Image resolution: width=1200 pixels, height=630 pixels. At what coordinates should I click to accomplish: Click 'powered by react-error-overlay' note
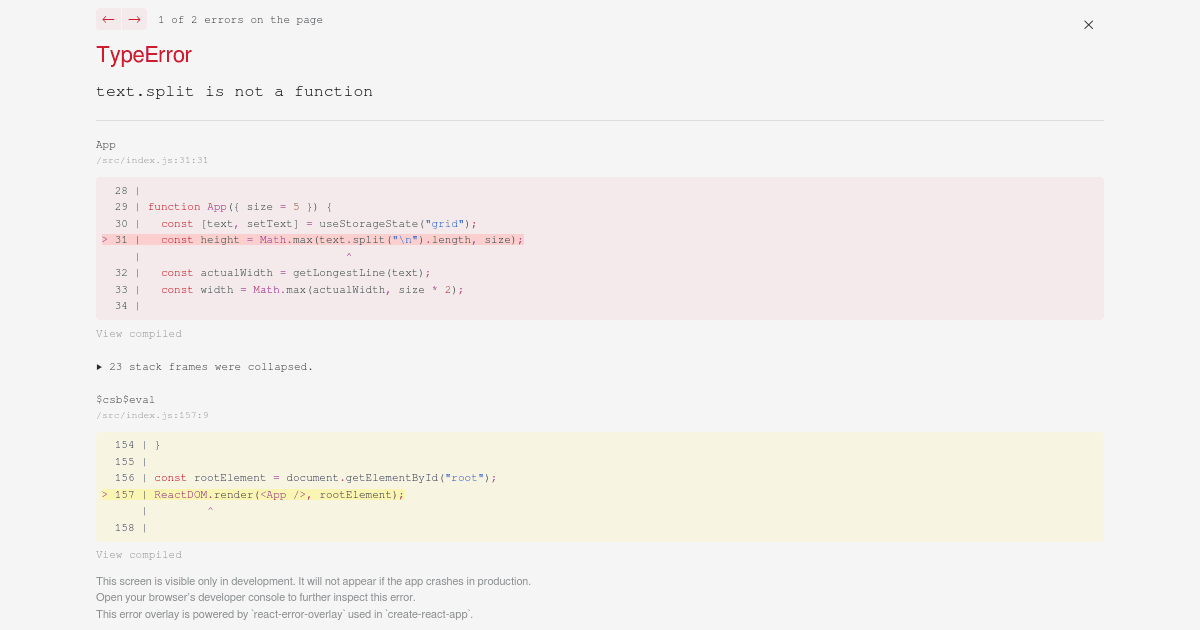[x=284, y=614]
